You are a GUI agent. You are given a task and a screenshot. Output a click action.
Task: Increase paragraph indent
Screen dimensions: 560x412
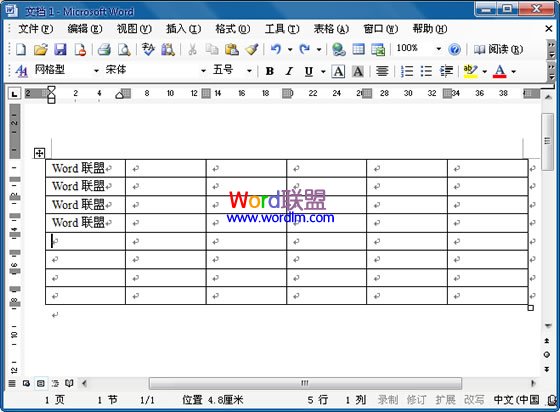pos(446,71)
